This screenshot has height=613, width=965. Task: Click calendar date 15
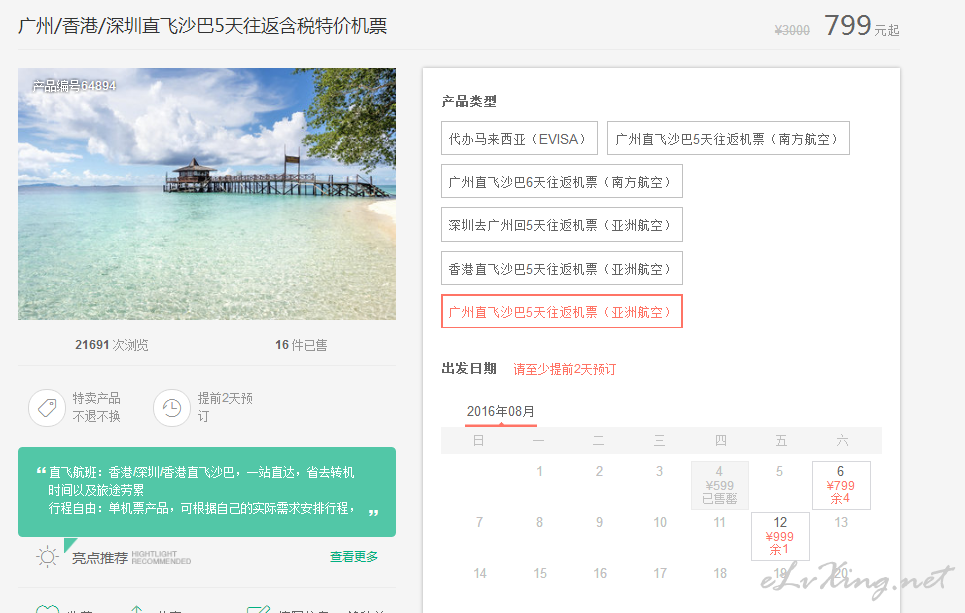(540, 574)
